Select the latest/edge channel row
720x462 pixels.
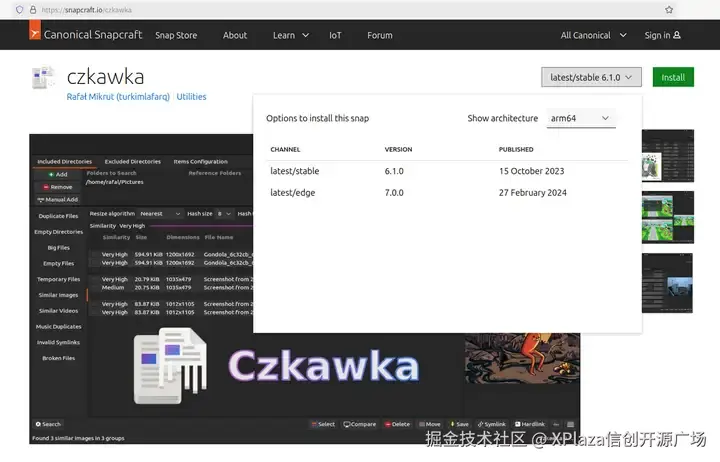[x=446, y=193]
